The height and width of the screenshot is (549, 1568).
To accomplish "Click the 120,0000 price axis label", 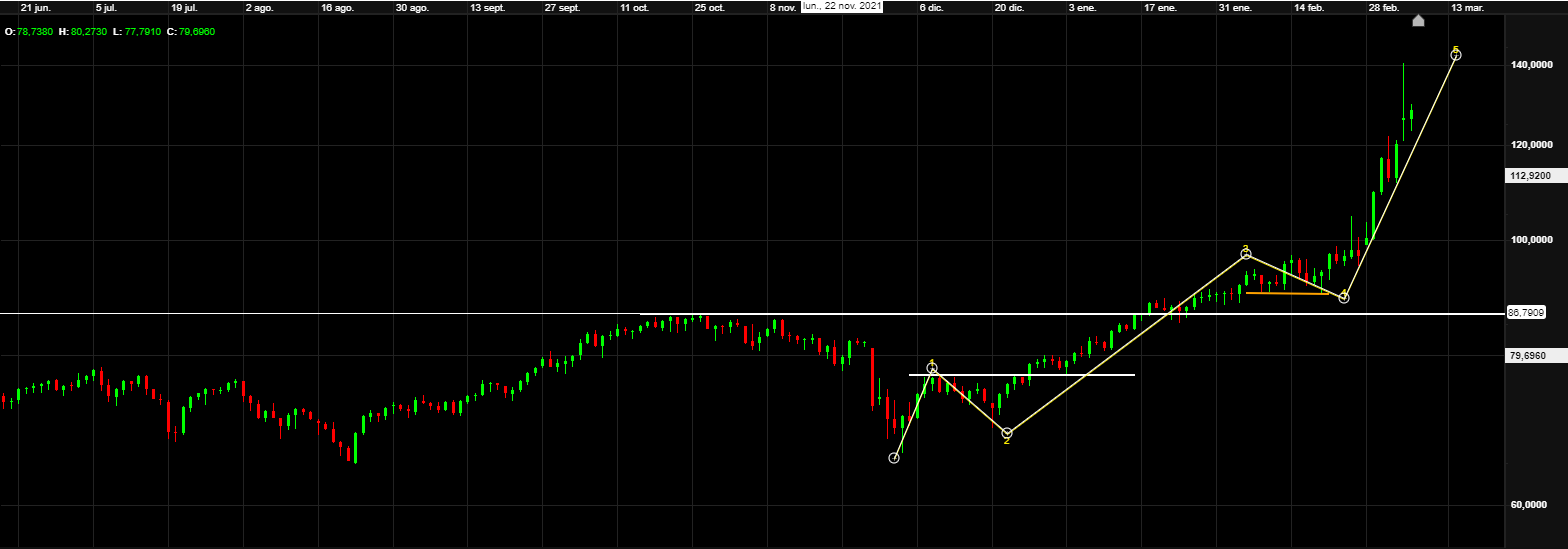I will (1531, 145).
